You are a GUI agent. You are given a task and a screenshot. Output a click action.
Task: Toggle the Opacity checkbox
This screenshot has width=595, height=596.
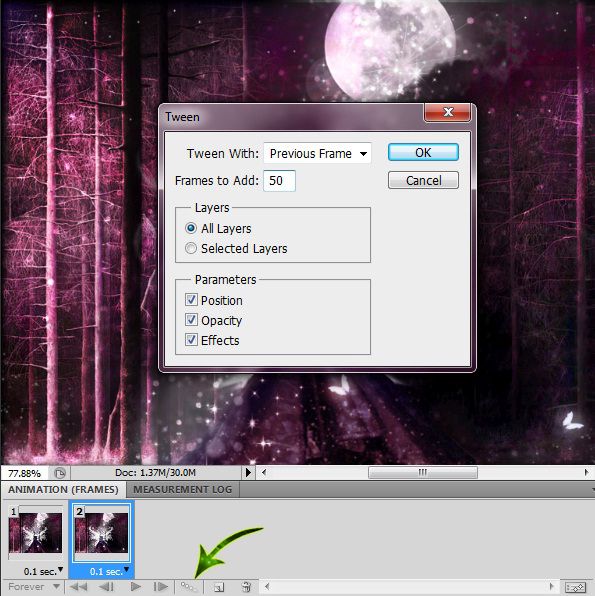coord(191,320)
